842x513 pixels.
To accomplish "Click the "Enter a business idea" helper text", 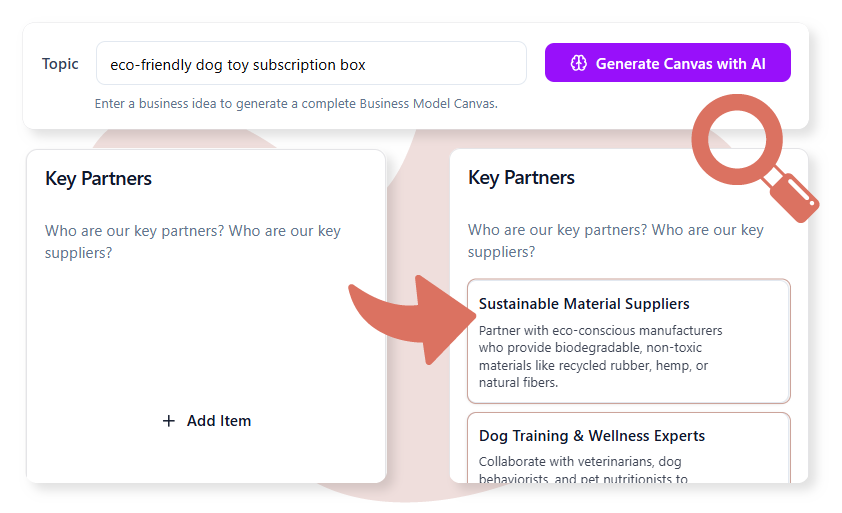I will pyautogui.click(x=296, y=103).
